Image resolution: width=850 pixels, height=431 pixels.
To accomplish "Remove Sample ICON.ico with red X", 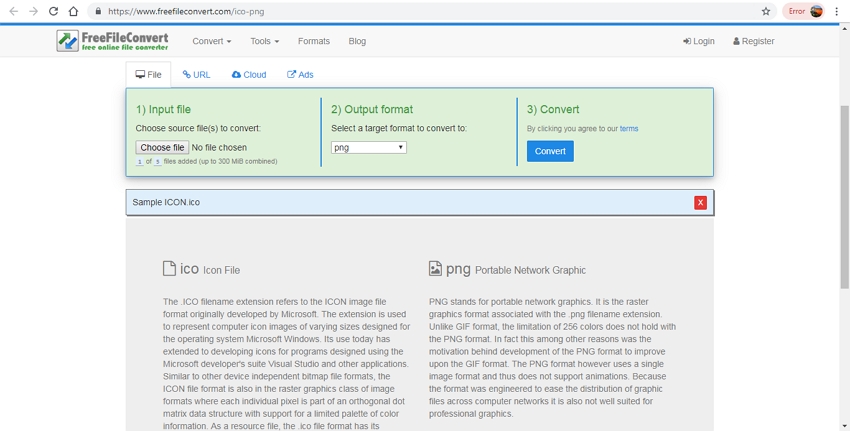I will (x=700, y=202).
